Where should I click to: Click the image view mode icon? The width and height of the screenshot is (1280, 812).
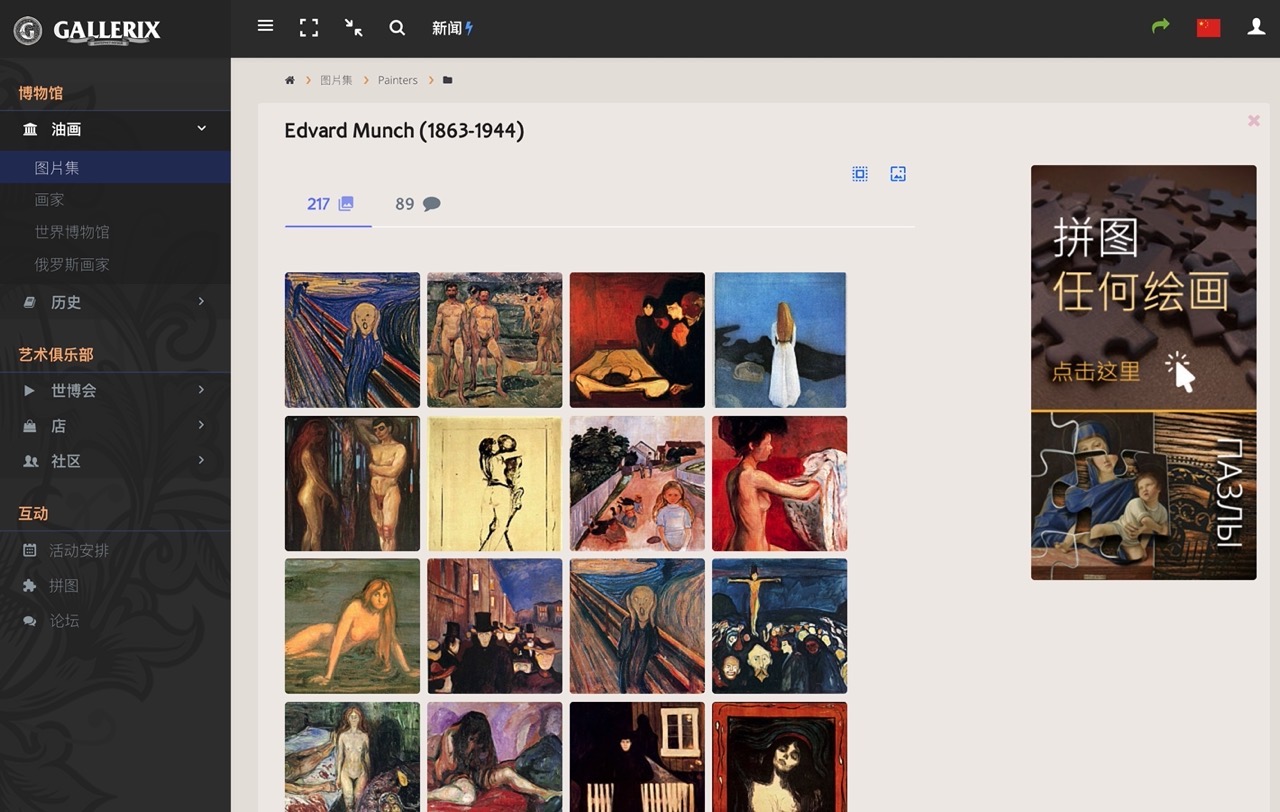[x=898, y=174]
